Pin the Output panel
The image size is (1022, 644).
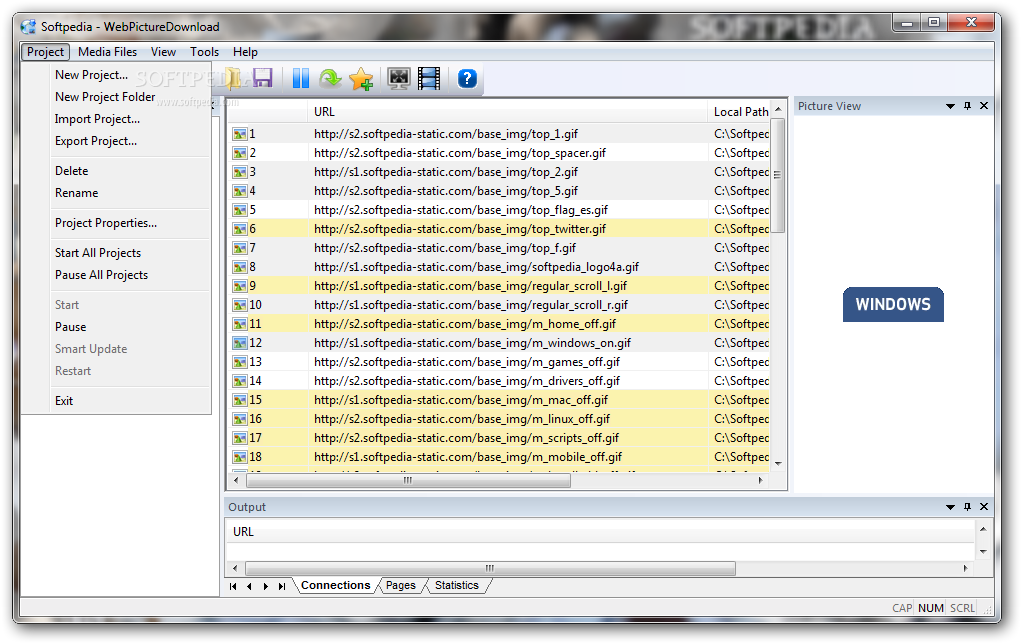(x=967, y=506)
